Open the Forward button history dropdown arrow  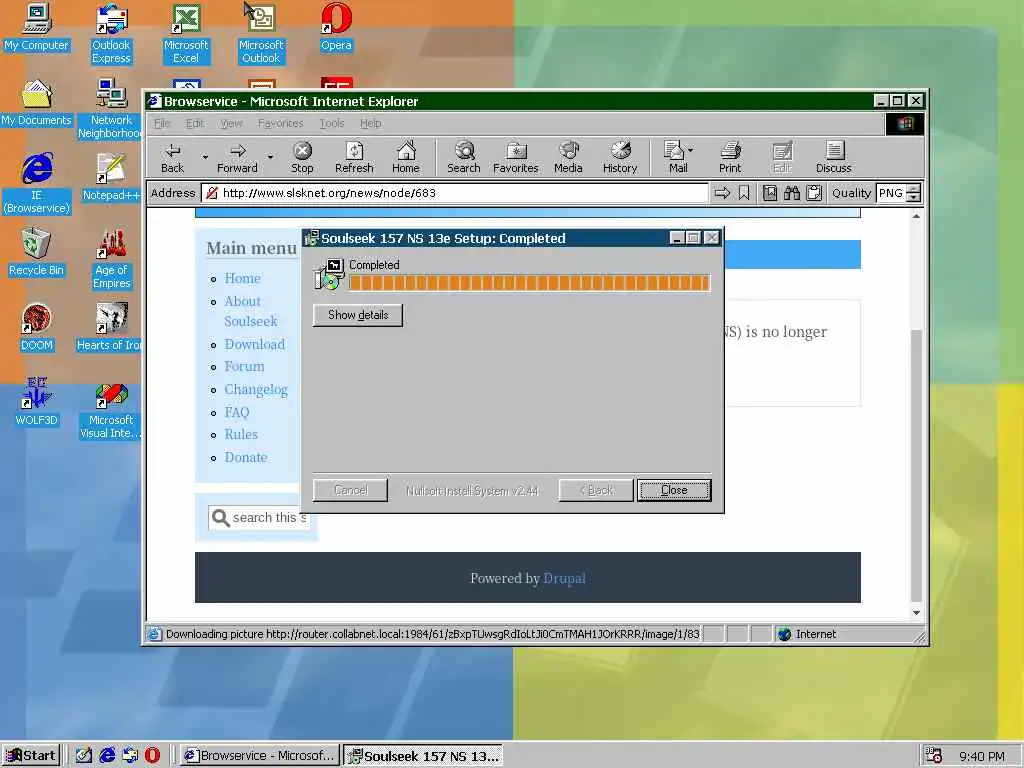tap(270, 157)
